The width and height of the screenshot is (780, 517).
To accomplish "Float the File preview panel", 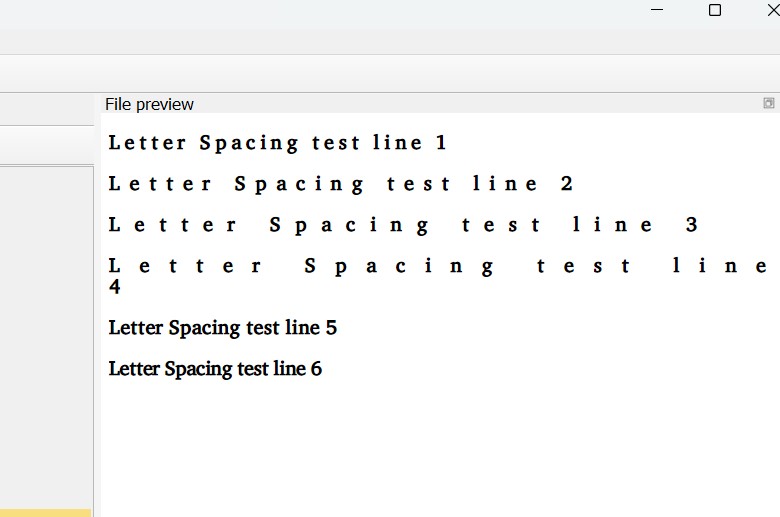I will coord(769,103).
